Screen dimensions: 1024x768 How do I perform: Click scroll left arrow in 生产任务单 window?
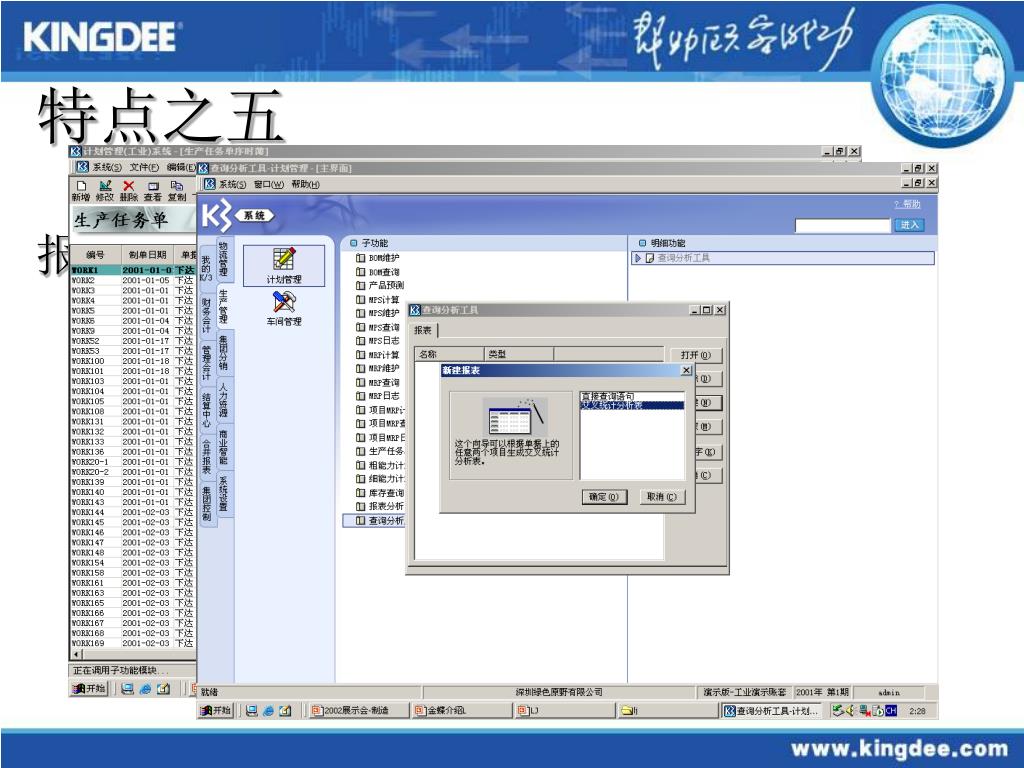pyautogui.click(x=76, y=654)
